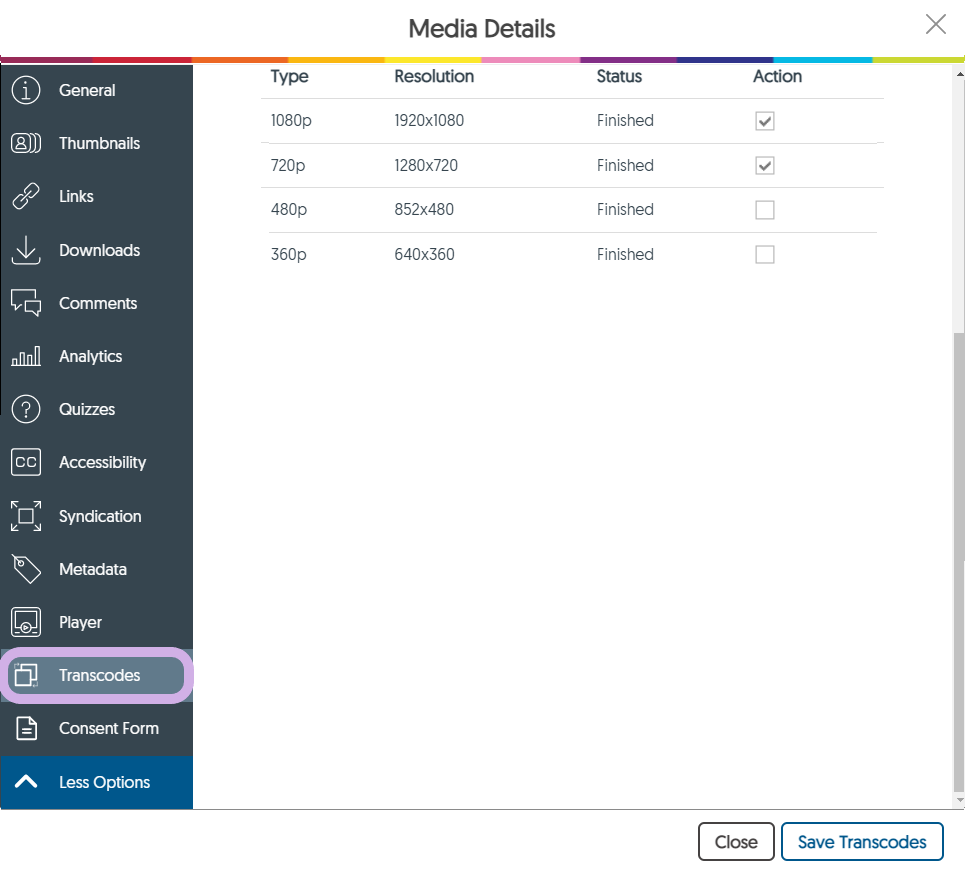Click the Downloads arrow icon

(26, 250)
